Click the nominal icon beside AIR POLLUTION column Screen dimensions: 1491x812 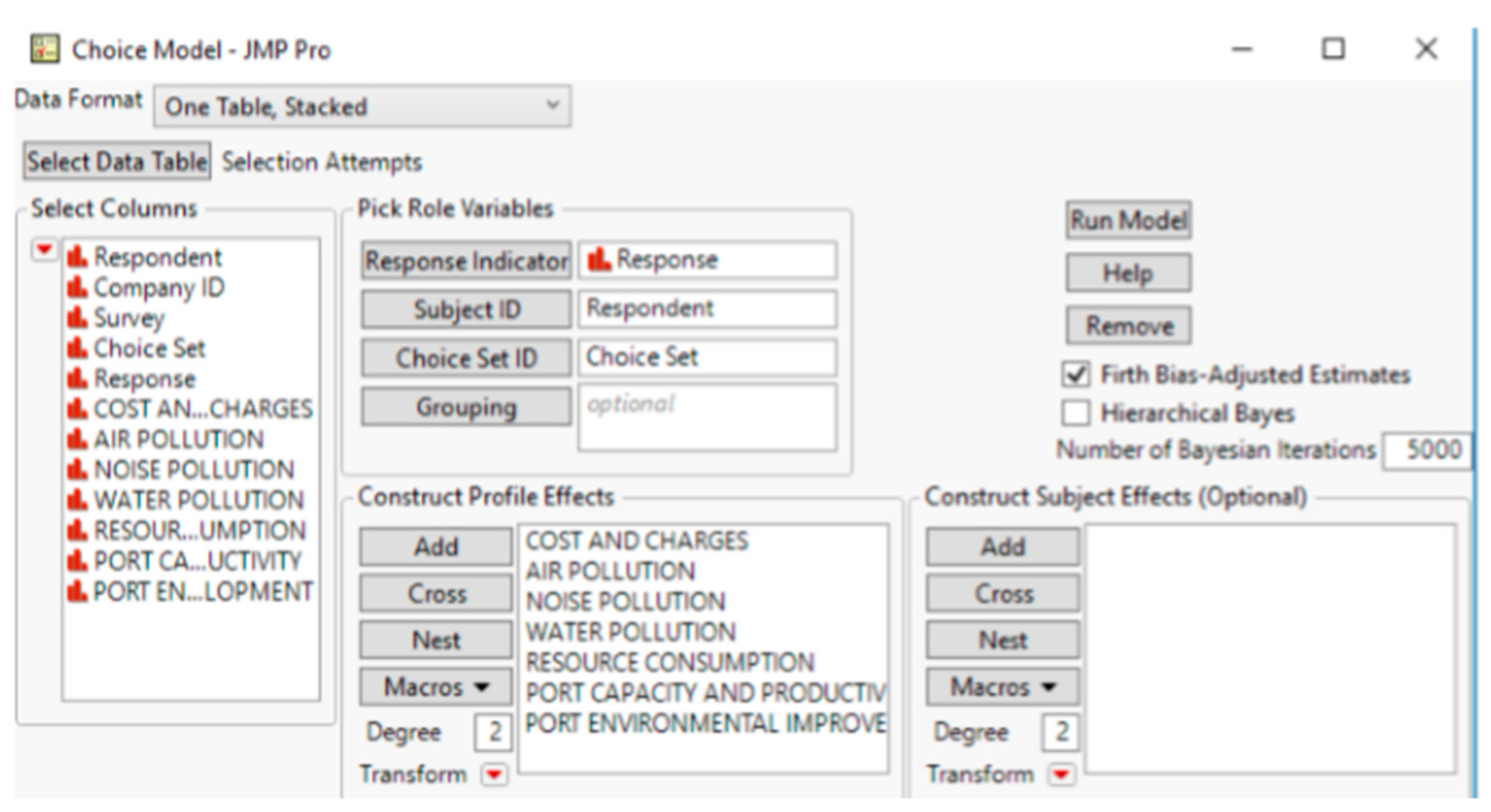point(77,439)
